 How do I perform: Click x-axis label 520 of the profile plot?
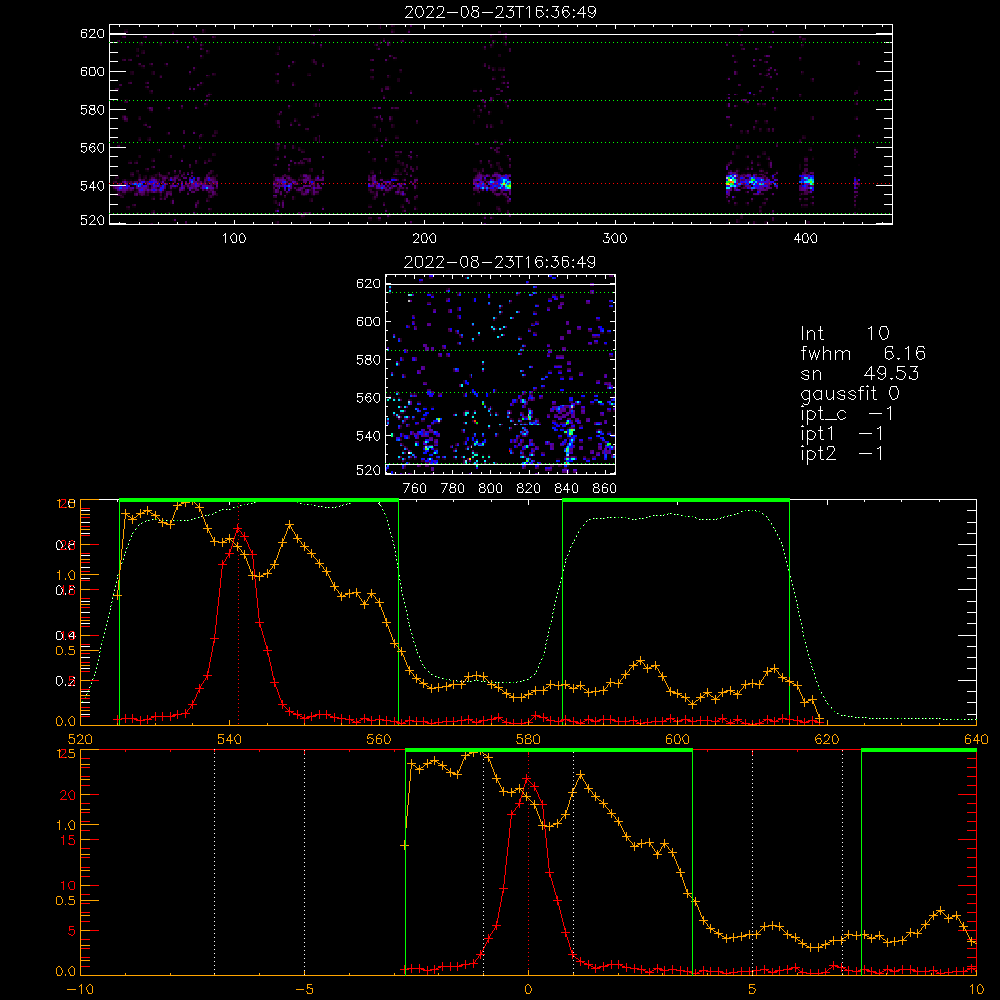coord(80,740)
